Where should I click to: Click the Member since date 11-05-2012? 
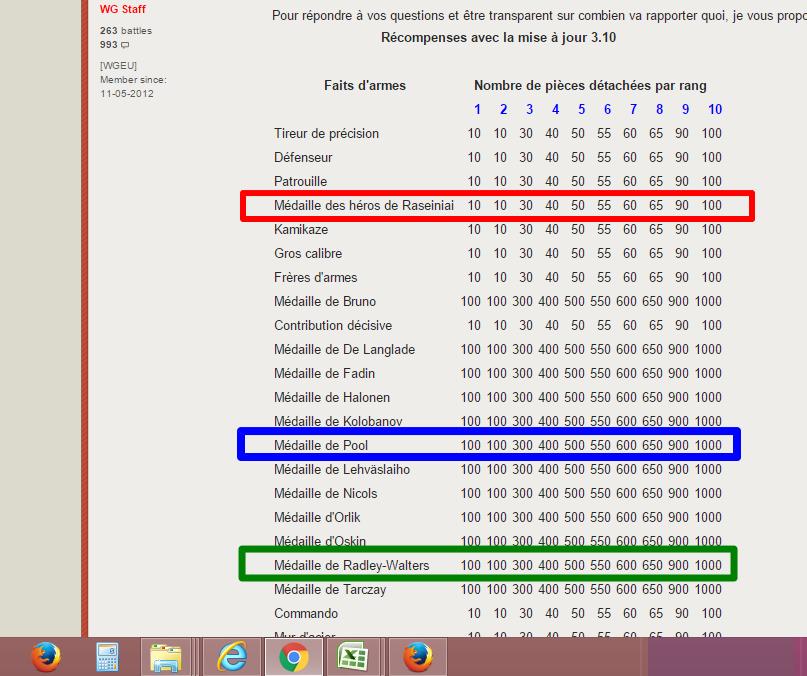click(x=127, y=94)
